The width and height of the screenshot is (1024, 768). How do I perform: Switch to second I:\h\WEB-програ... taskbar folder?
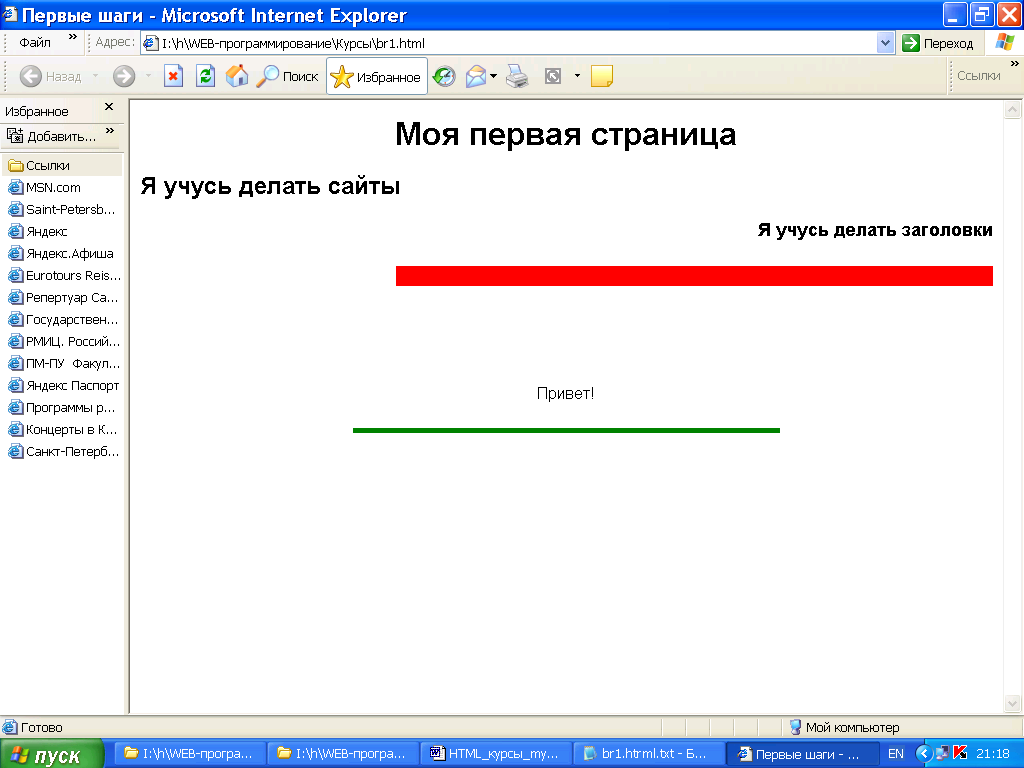coord(343,754)
